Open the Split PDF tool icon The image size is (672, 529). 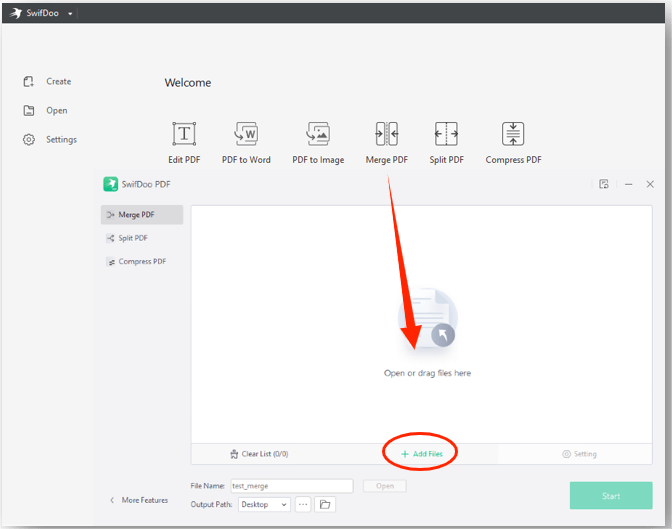446,134
